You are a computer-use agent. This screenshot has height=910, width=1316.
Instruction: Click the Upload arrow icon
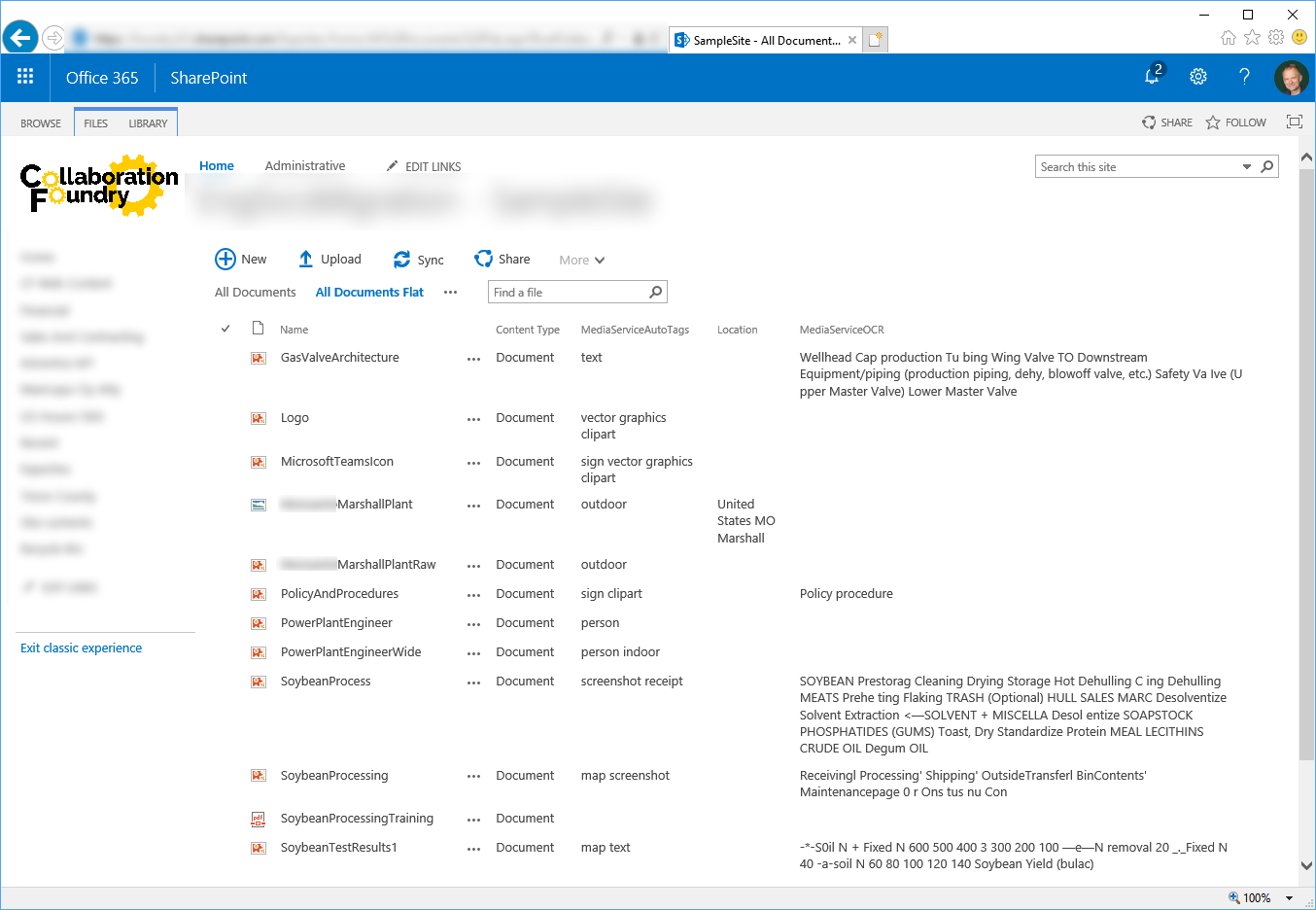[305, 259]
